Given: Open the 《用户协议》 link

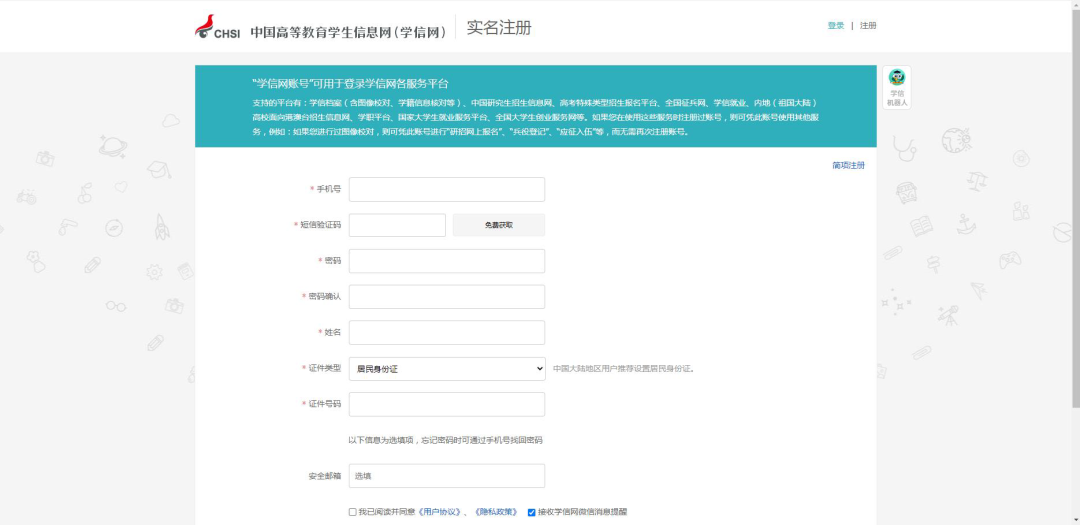Looking at the screenshot, I should point(439,512).
